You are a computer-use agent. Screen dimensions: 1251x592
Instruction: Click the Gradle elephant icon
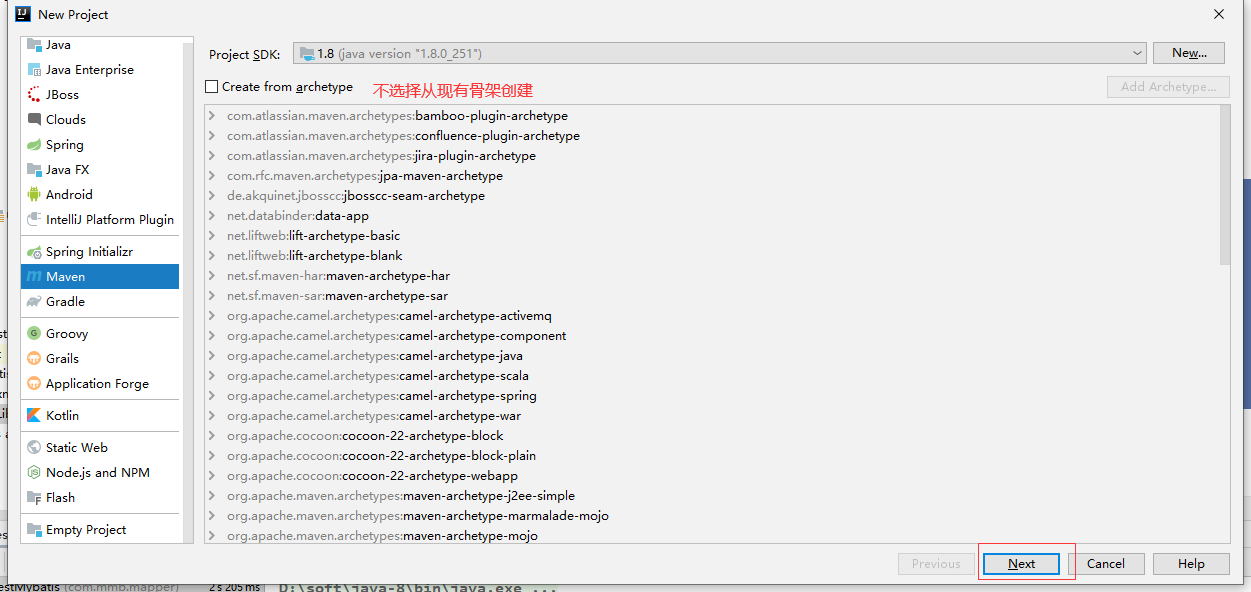point(35,302)
